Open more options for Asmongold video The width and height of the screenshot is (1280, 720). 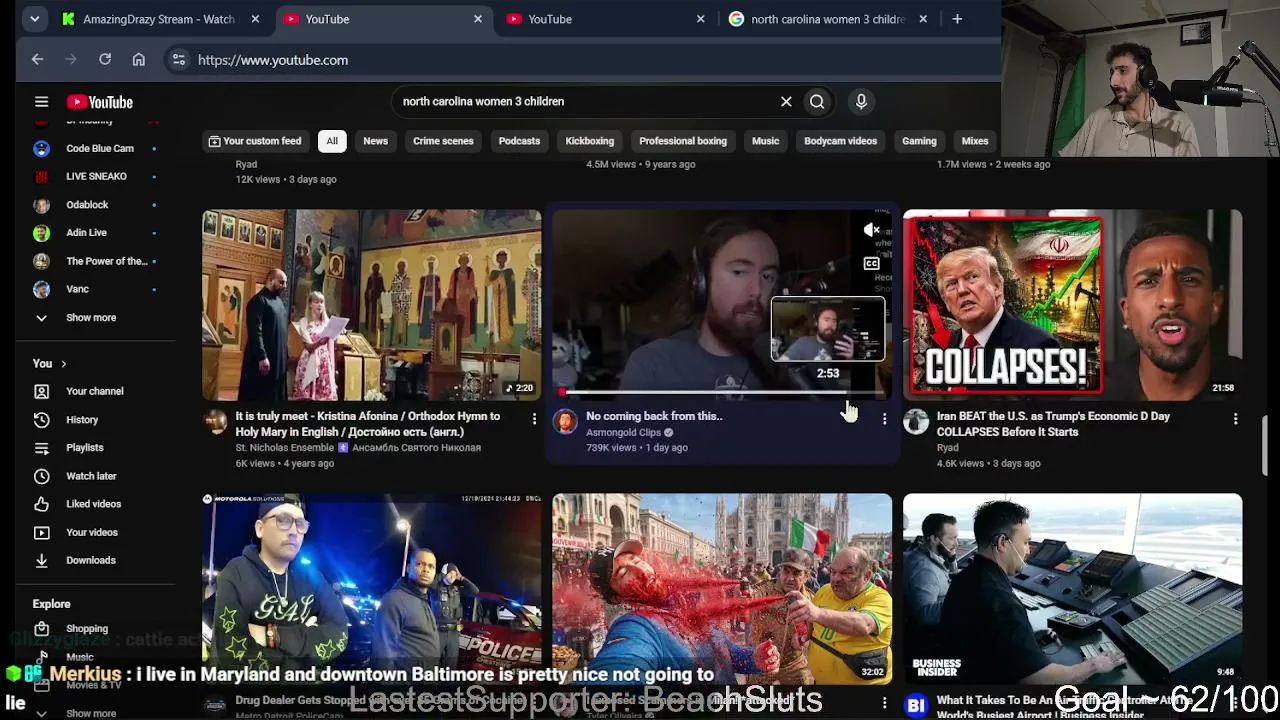tap(884, 419)
